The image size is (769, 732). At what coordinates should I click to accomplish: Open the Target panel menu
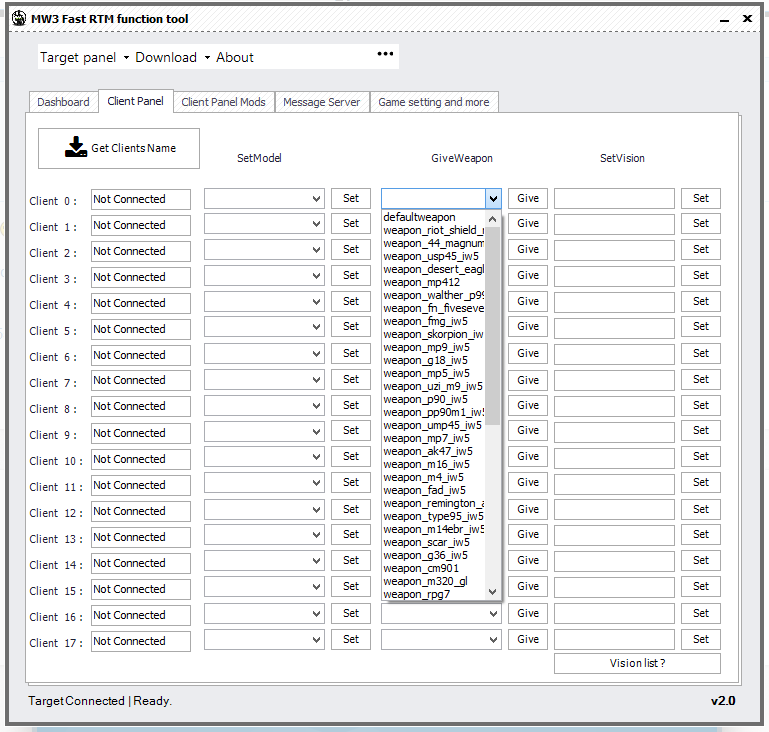pyautogui.click(x=84, y=57)
